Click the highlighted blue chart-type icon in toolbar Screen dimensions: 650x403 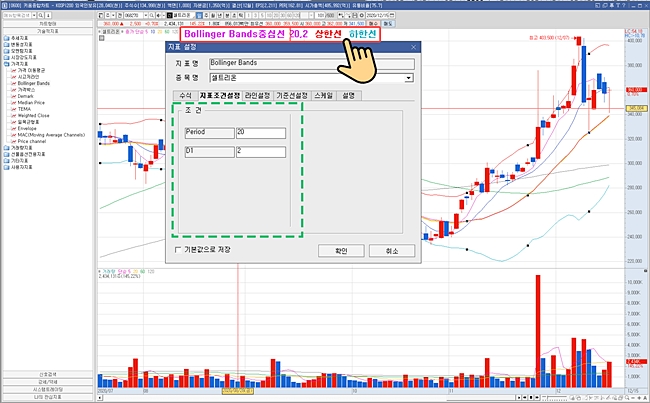tap(199, 15)
